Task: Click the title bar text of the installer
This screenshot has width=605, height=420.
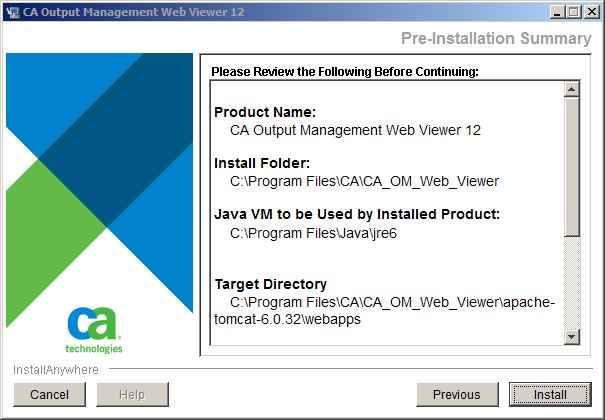Action: click(x=140, y=12)
